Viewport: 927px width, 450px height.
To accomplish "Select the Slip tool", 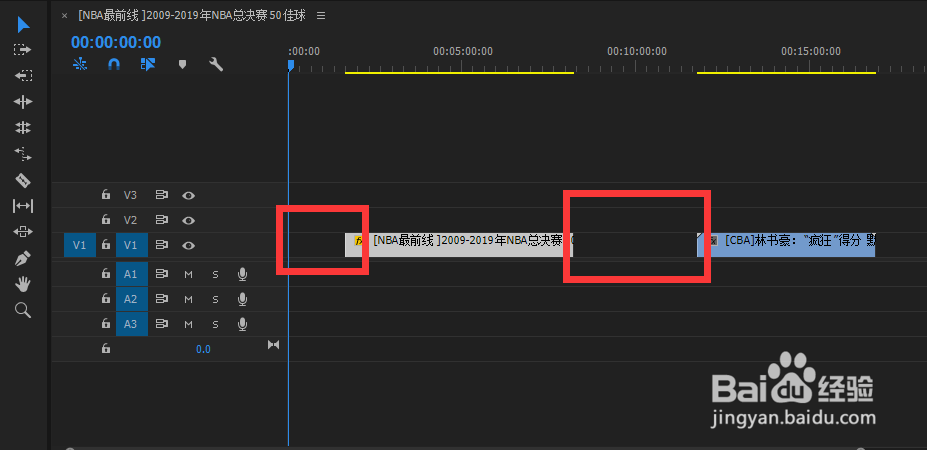I will click(23, 206).
